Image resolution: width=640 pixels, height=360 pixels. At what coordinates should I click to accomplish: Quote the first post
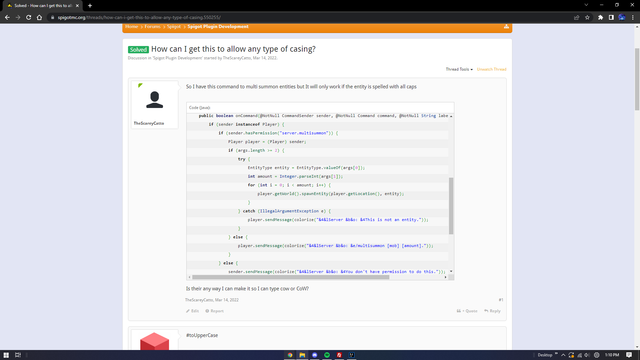pyautogui.click(x=467, y=311)
